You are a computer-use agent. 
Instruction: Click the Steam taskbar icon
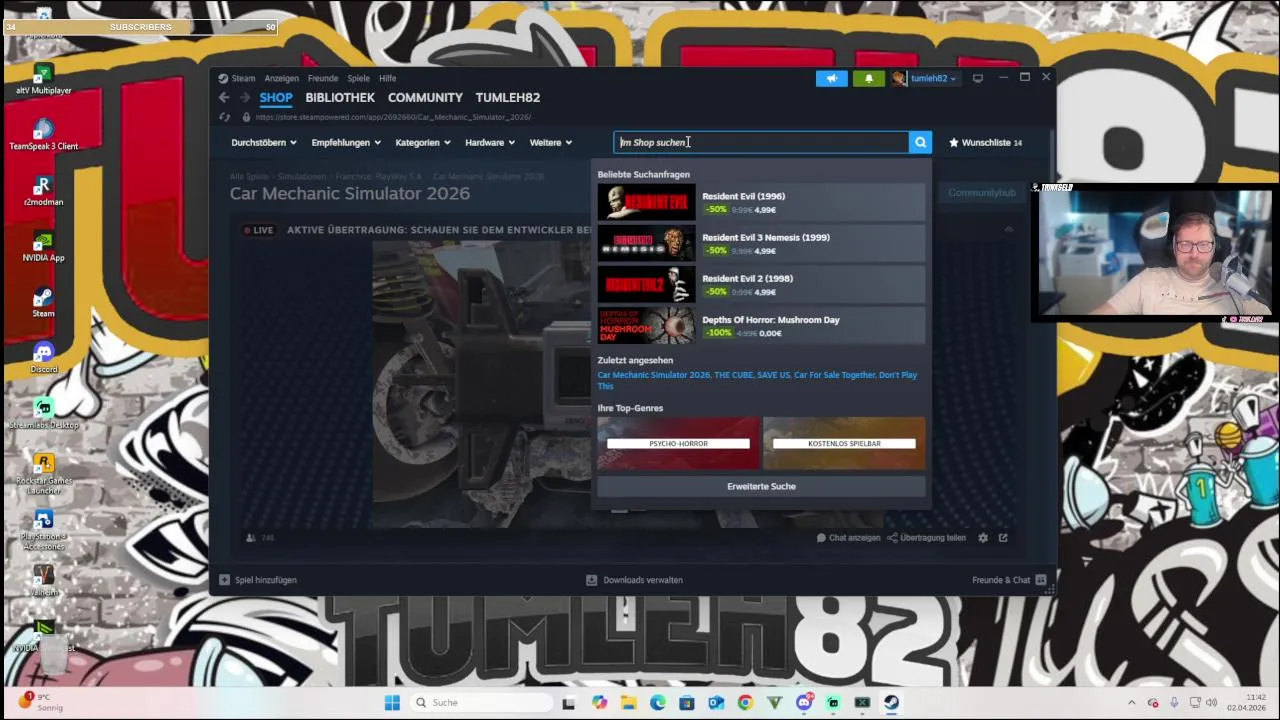(891, 703)
